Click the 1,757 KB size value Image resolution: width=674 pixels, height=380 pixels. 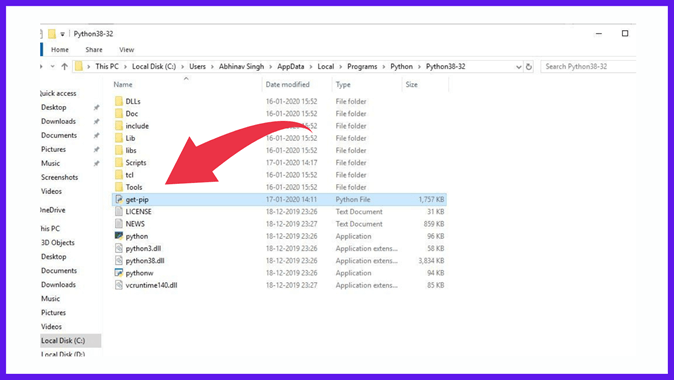coord(431,199)
